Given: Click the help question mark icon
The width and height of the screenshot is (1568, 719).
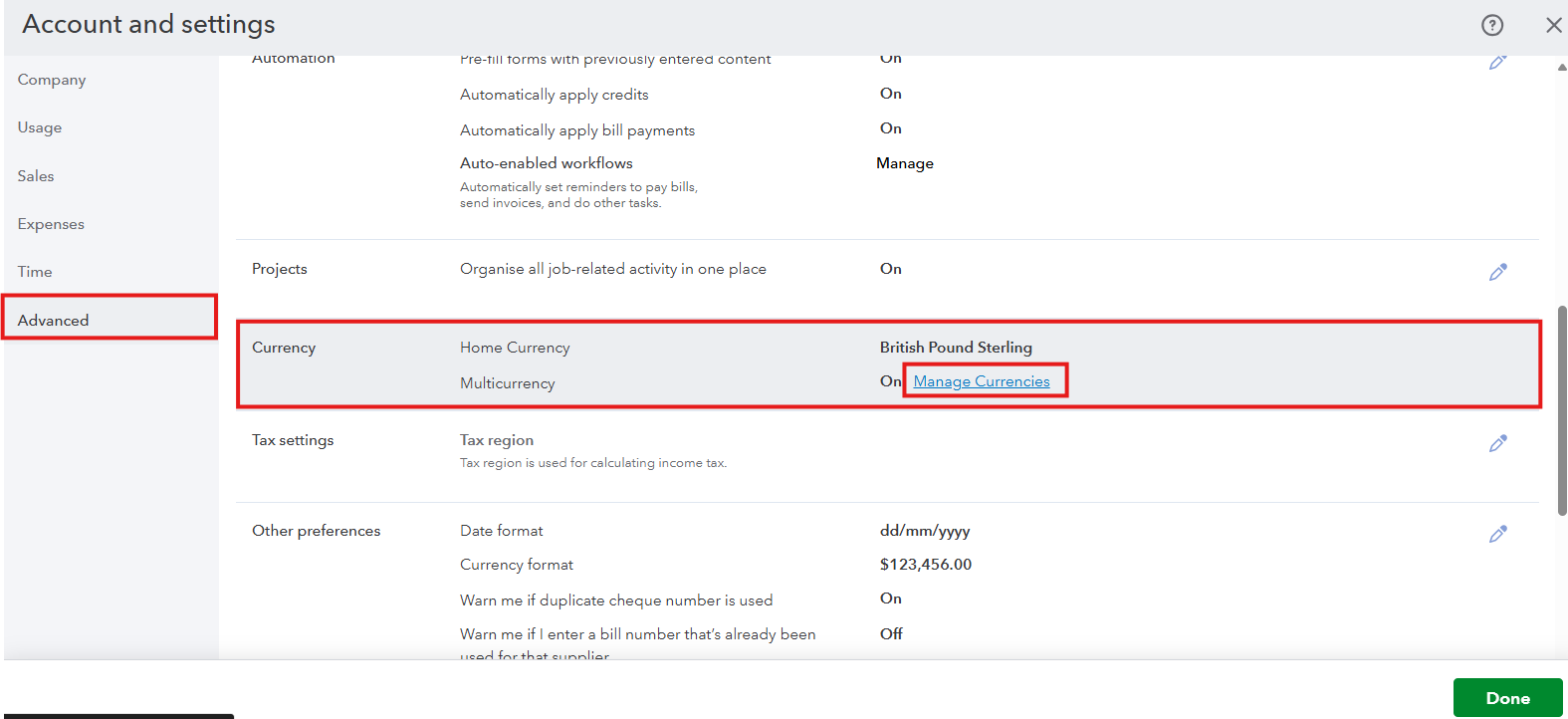Looking at the screenshot, I should [x=1491, y=25].
